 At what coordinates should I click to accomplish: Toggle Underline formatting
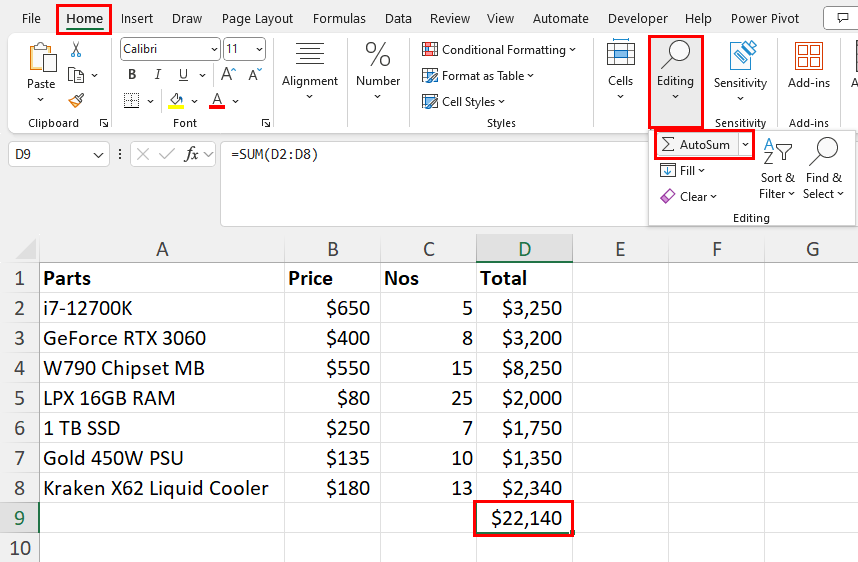coord(183,74)
